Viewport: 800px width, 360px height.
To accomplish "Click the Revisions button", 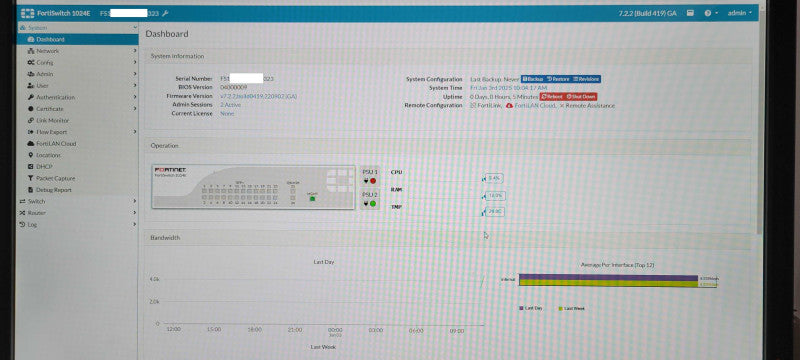I will pos(586,79).
